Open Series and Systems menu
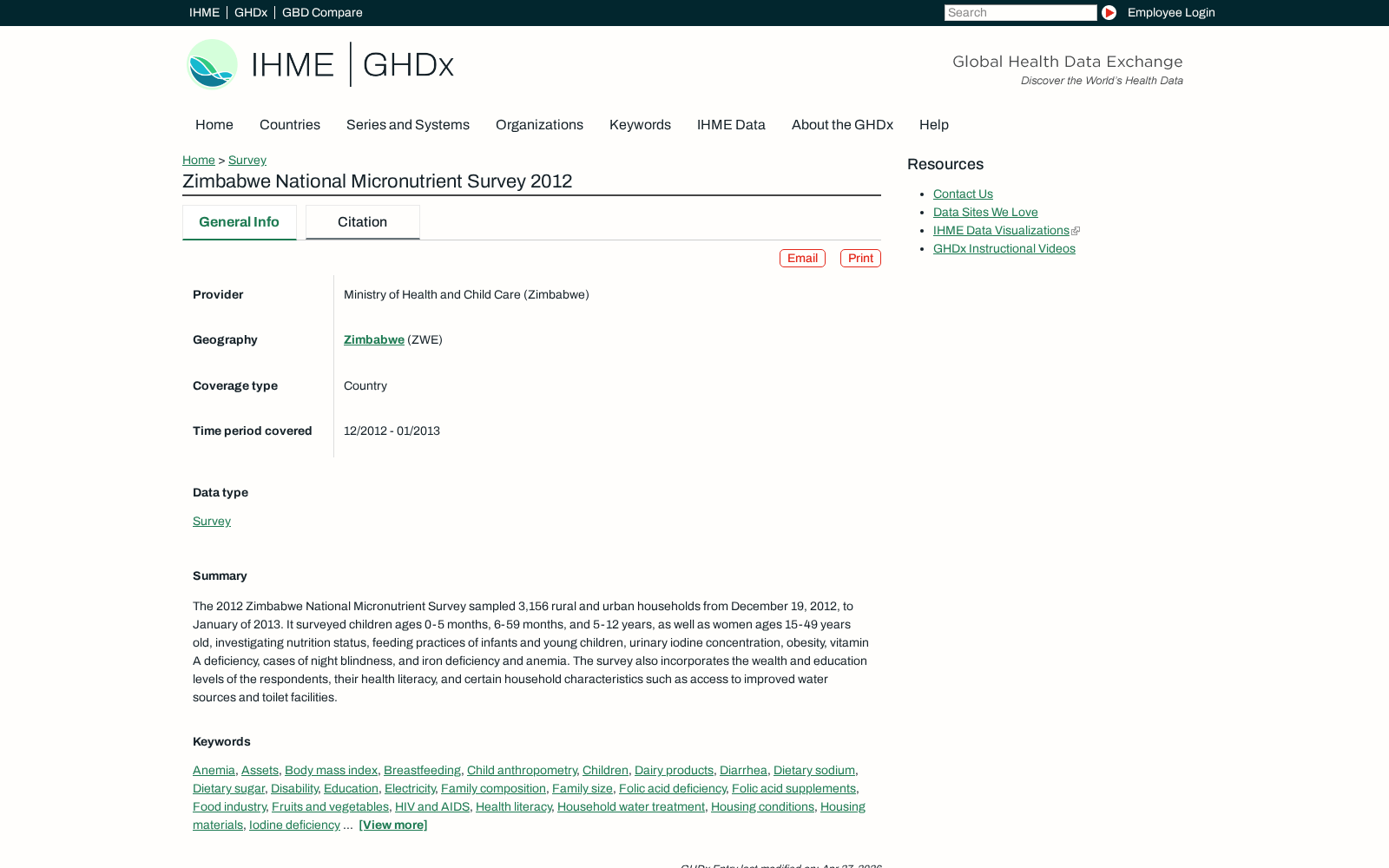Image resolution: width=1389 pixels, height=868 pixels. 408,125
